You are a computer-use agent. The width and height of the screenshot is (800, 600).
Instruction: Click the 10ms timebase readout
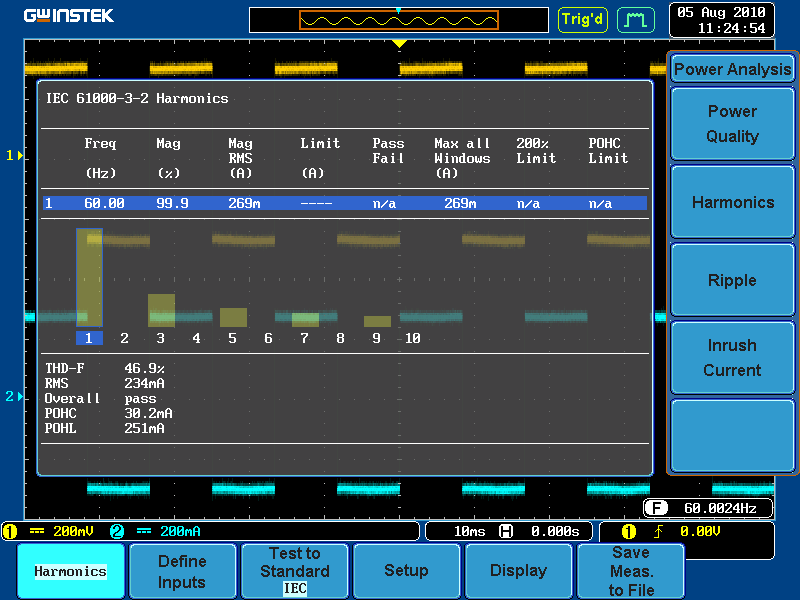469,532
